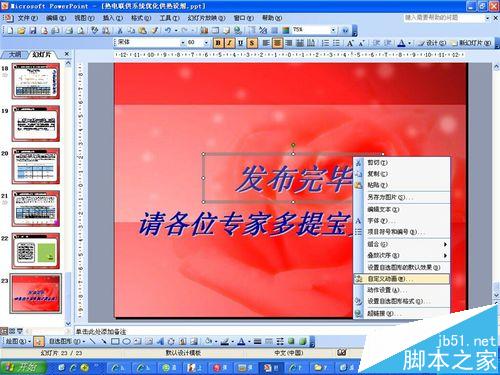Viewport: 500px width, 375px height.
Task: Click the Open file folder icon
Action: (x=22, y=31)
